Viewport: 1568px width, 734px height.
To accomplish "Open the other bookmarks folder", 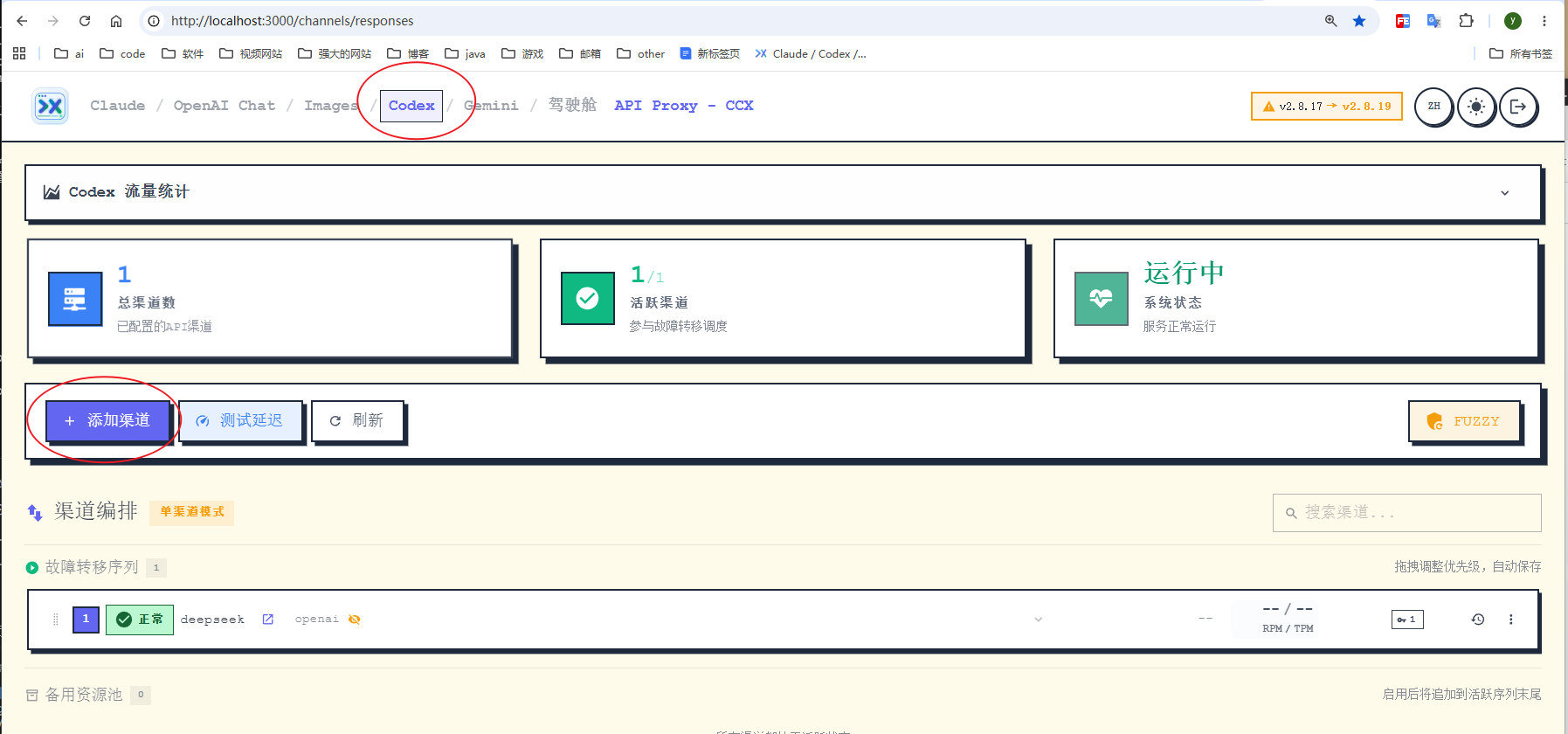I will tap(641, 53).
